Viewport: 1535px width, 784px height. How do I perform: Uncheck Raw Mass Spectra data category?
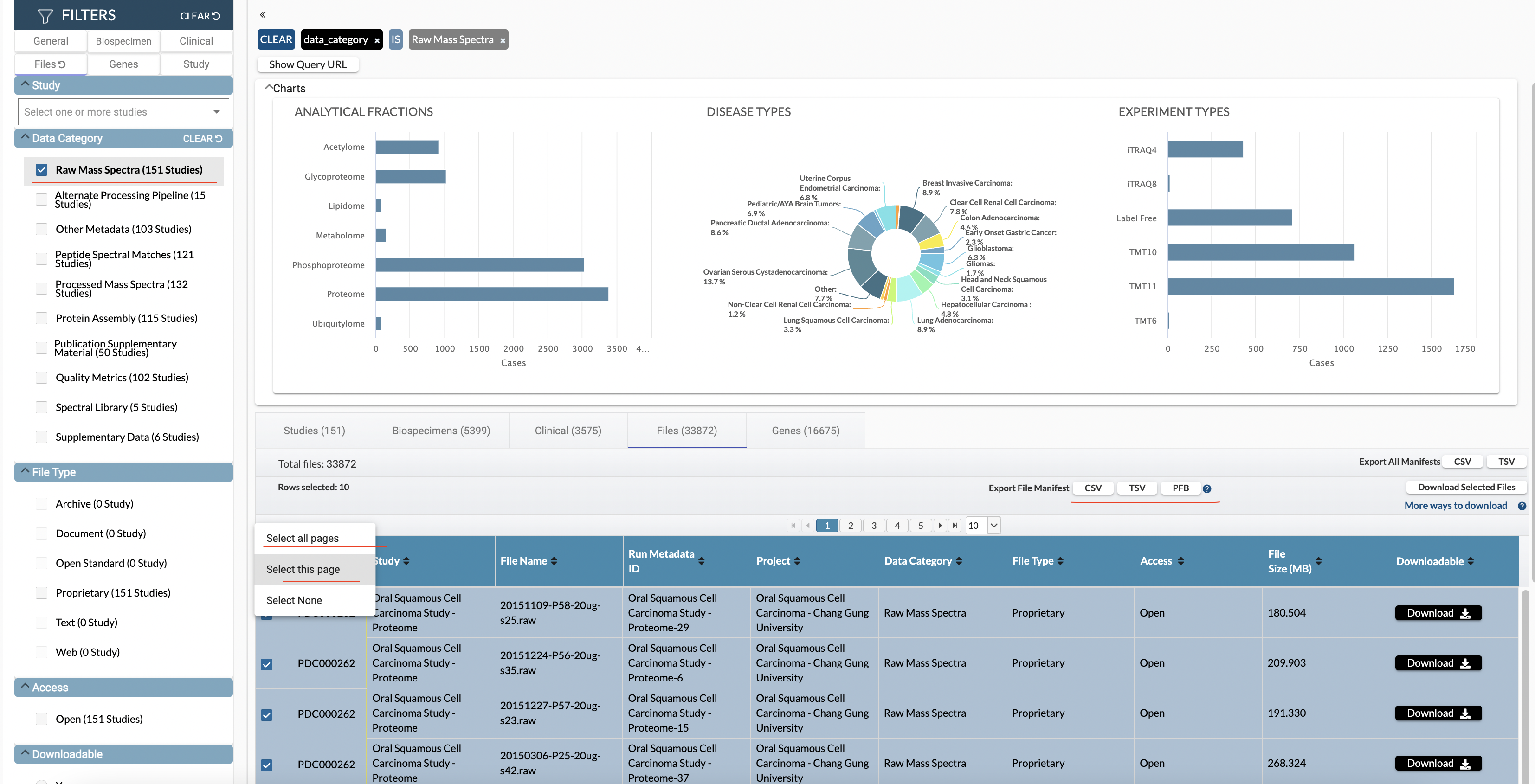pos(42,170)
